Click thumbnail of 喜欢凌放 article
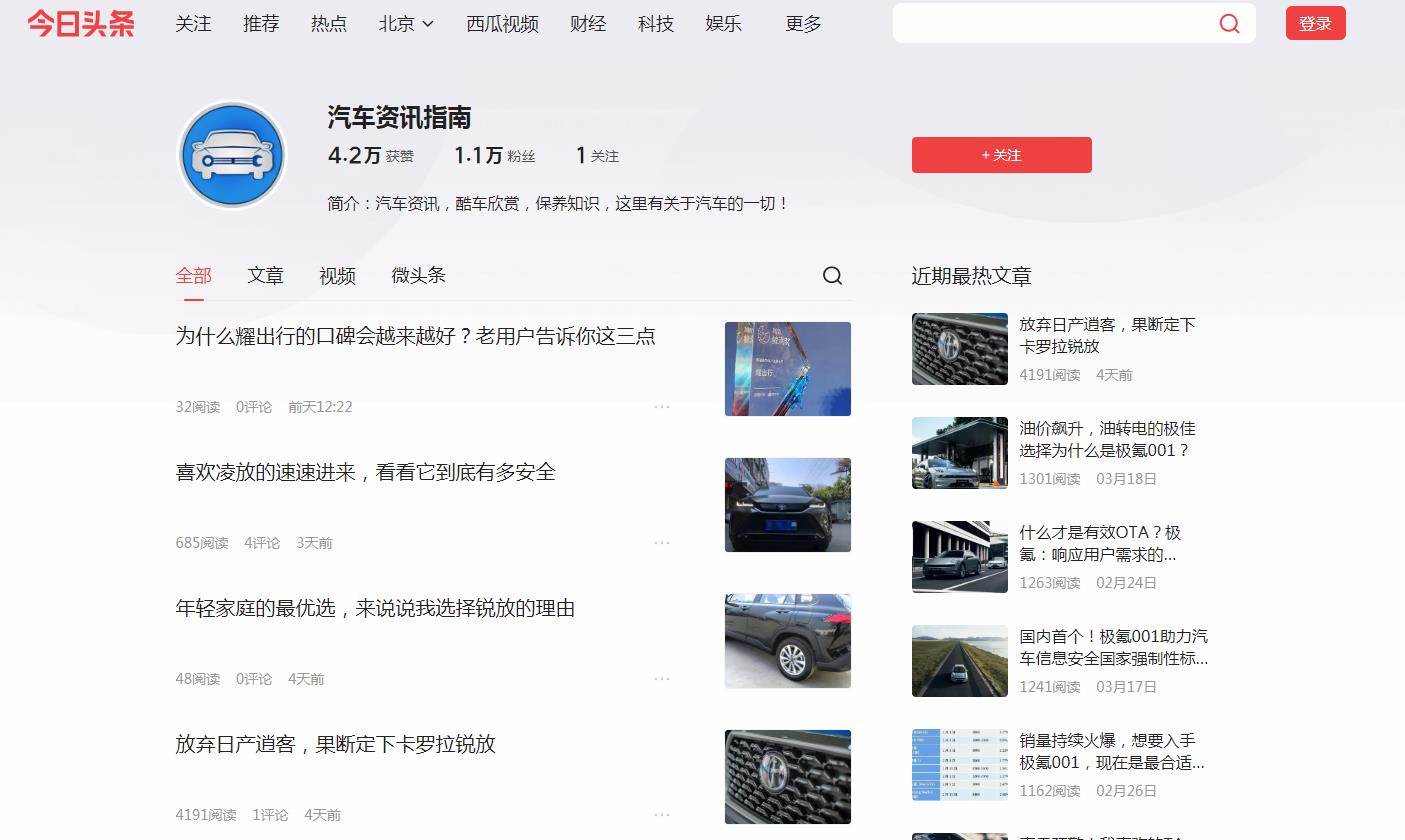 (x=788, y=505)
